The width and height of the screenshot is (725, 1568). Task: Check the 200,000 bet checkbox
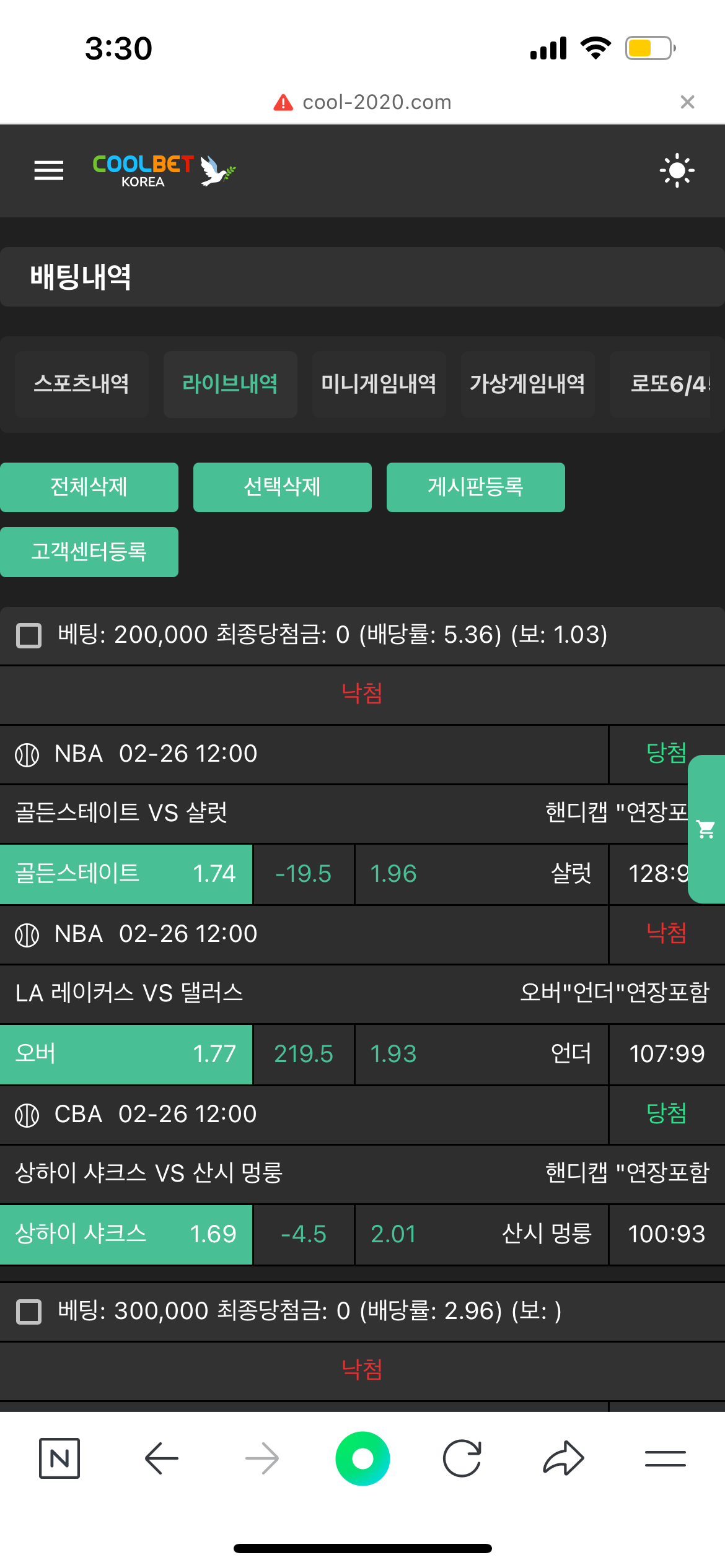tap(29, 635)
